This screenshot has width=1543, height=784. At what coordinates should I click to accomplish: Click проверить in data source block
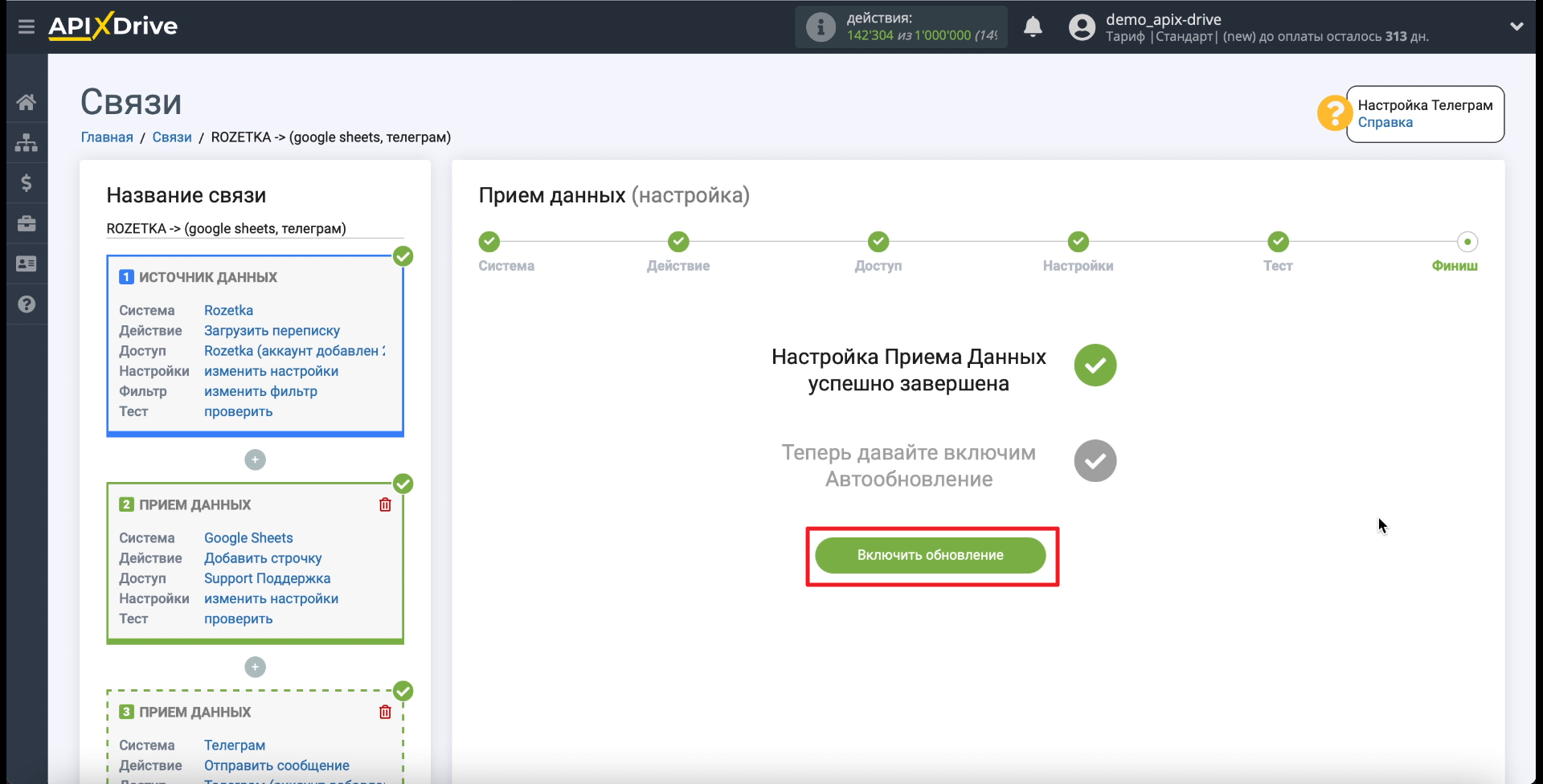pos(238,411)
